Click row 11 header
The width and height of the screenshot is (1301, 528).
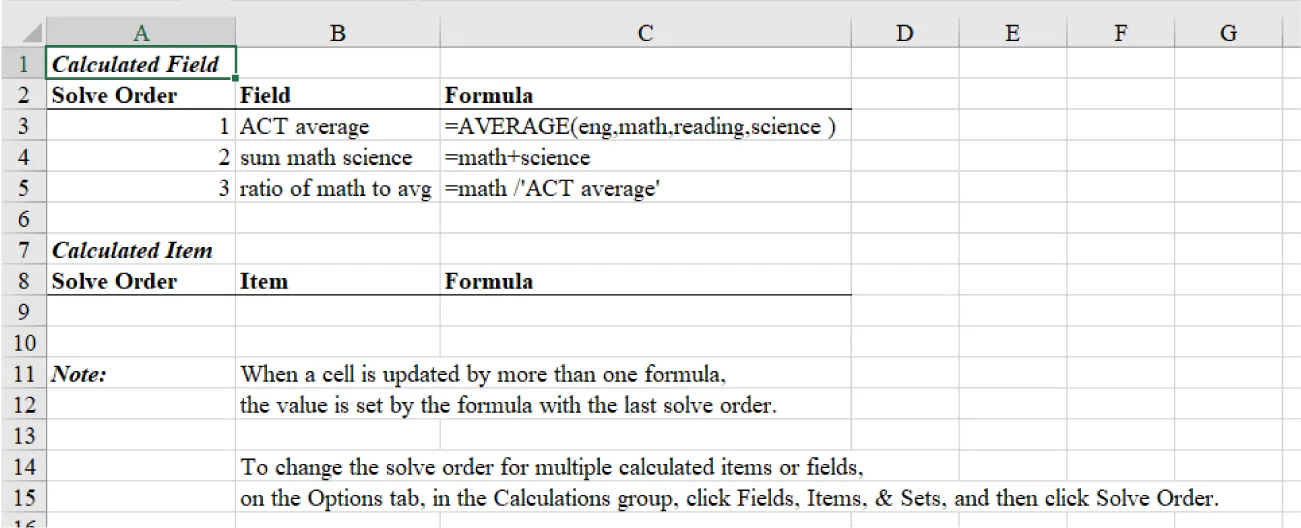[23, 375]
